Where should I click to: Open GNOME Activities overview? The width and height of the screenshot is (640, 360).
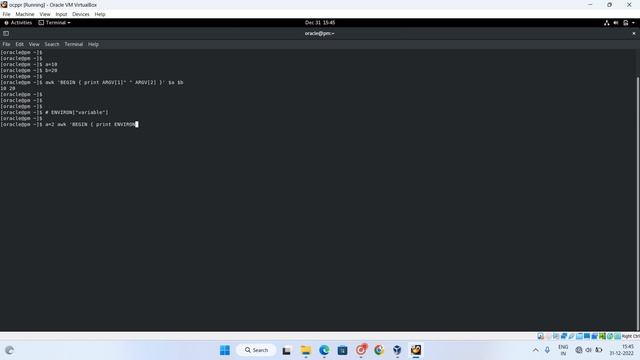coord(18,23)
